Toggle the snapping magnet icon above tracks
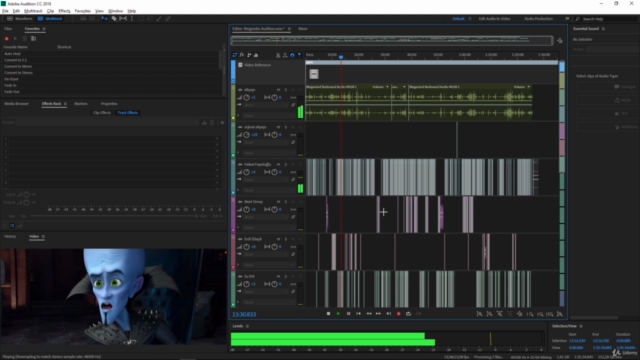 [x=292, y=55]
